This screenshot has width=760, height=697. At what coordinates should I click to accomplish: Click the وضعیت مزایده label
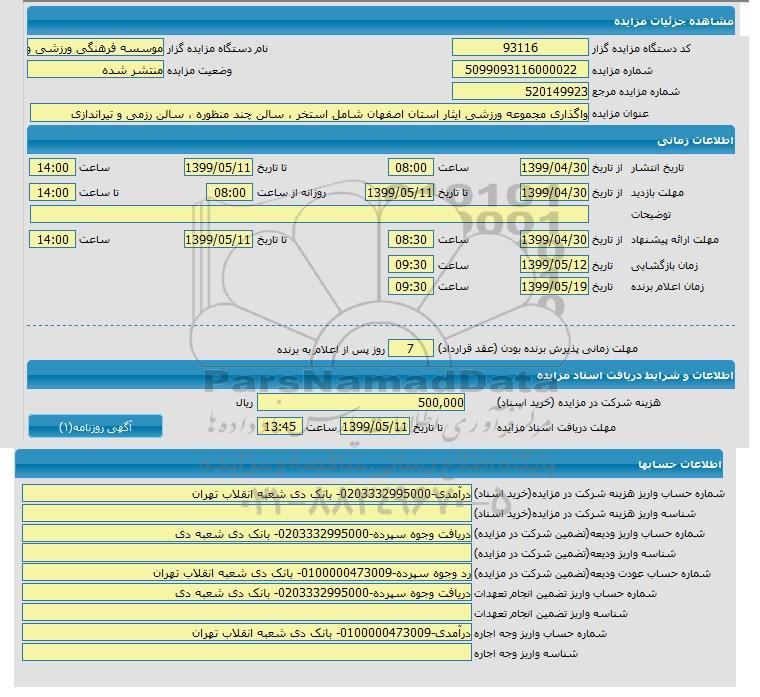[199, 71]
